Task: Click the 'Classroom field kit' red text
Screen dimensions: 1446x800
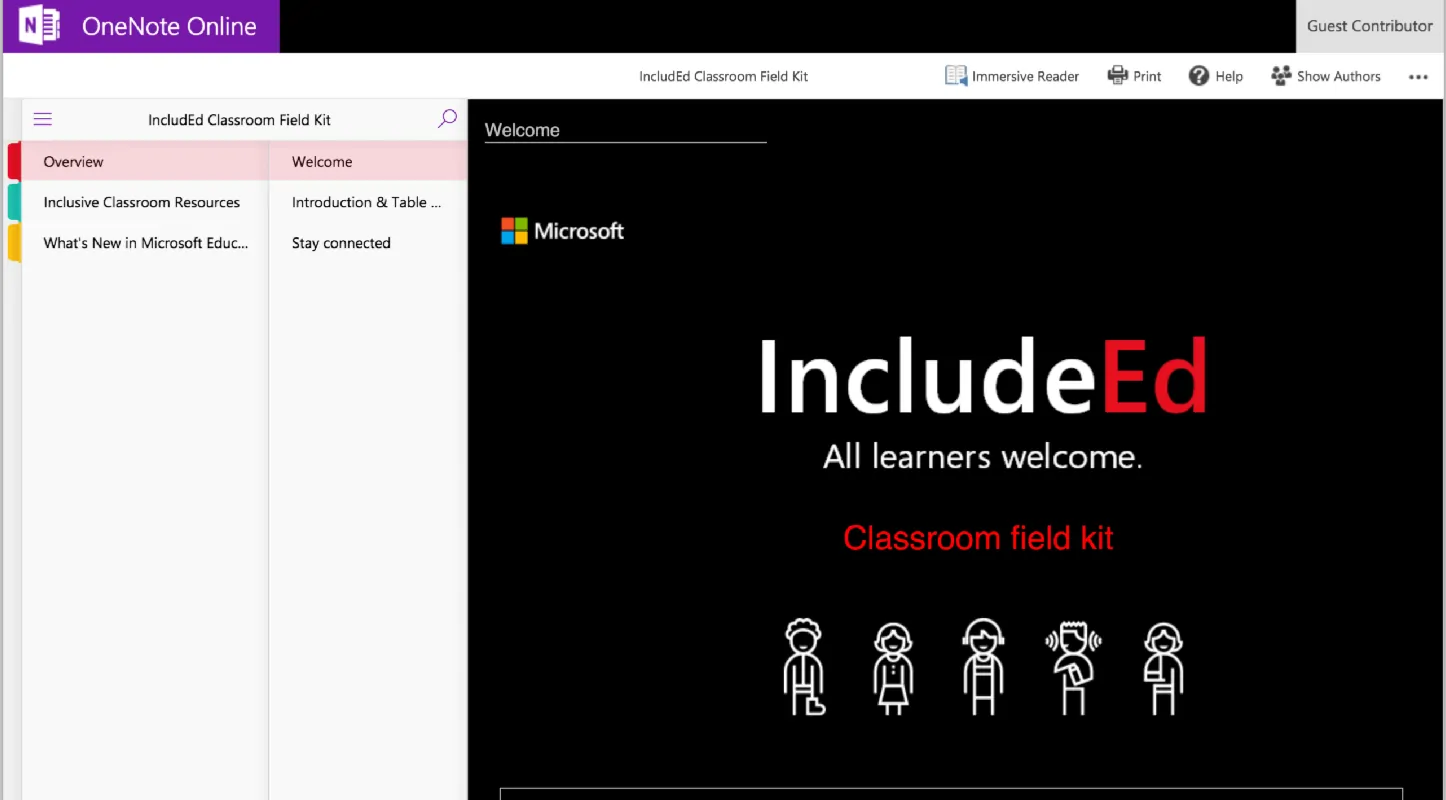Action: pyautogui.click(x=978, y=538)
